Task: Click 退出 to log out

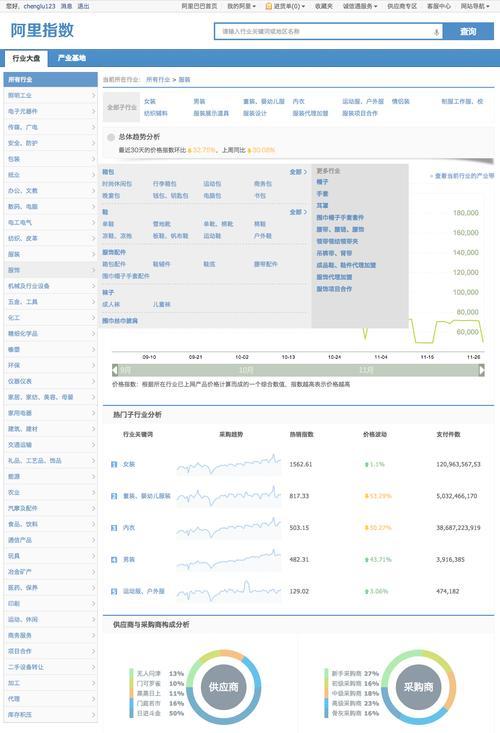Action: pos(83,6)
